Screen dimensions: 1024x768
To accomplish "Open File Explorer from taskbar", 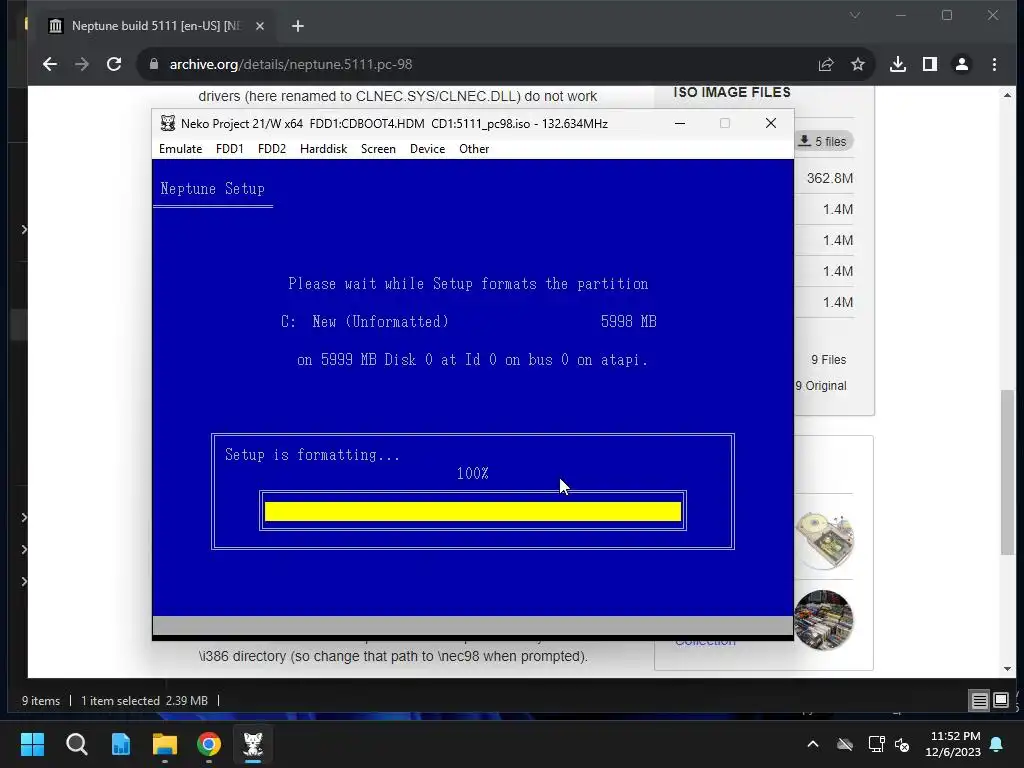I will [x=165, y=744].
